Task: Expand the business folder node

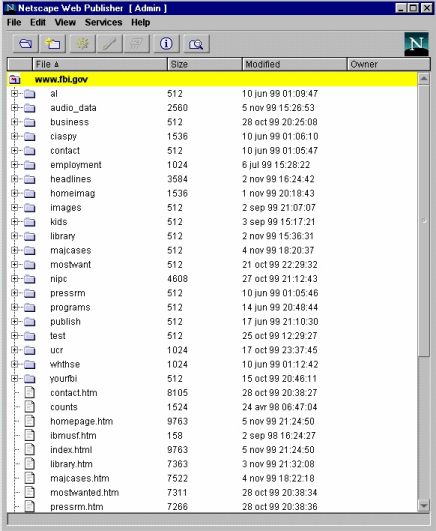Action: (14, 122)
